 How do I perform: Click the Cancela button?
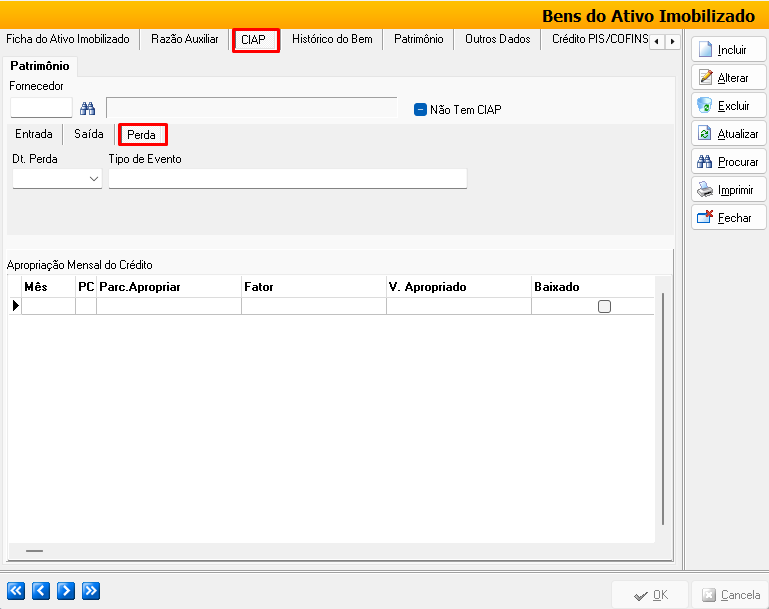(x=730, y=595)
